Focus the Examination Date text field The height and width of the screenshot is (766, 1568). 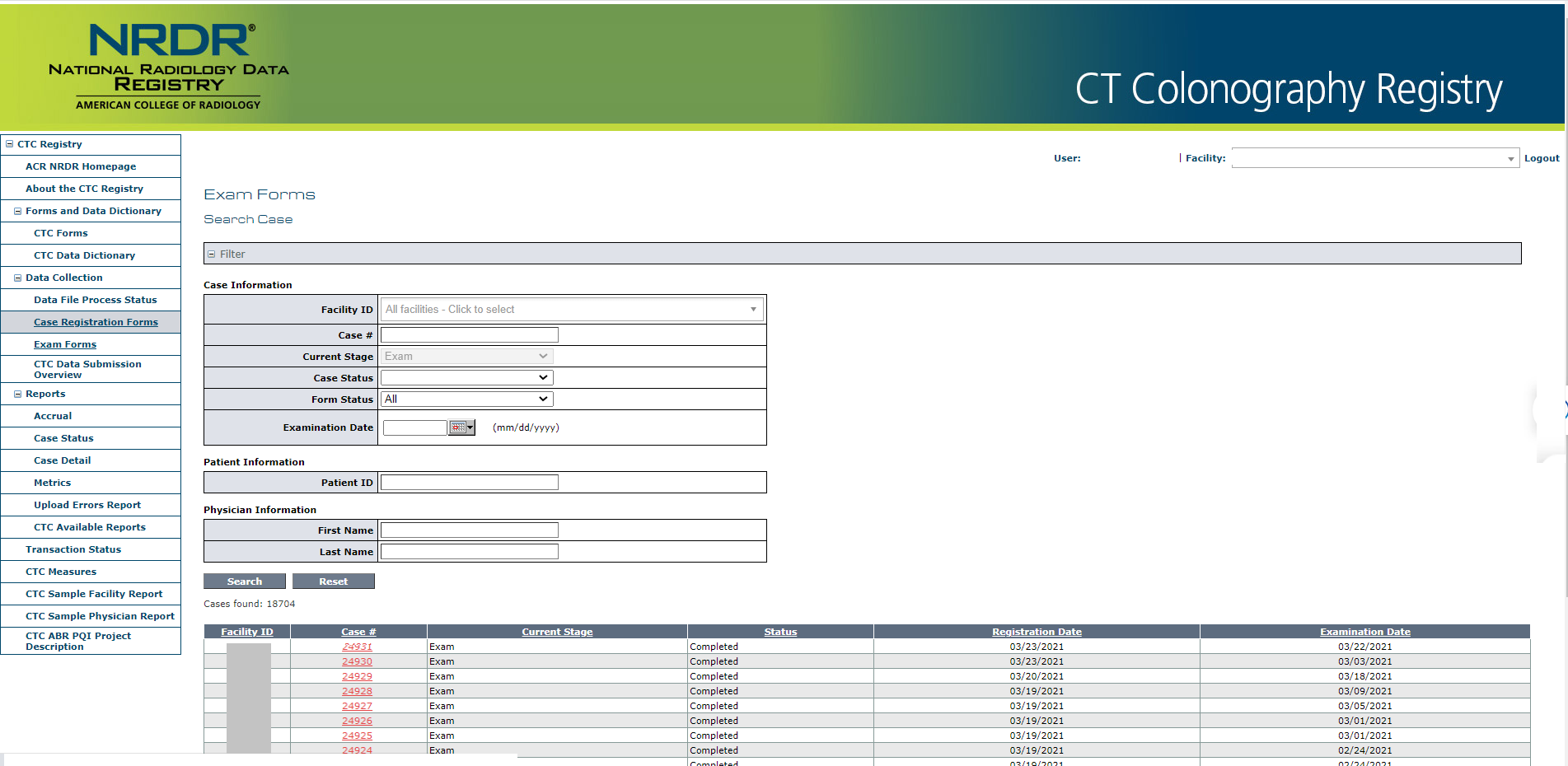tap(415, 427)
